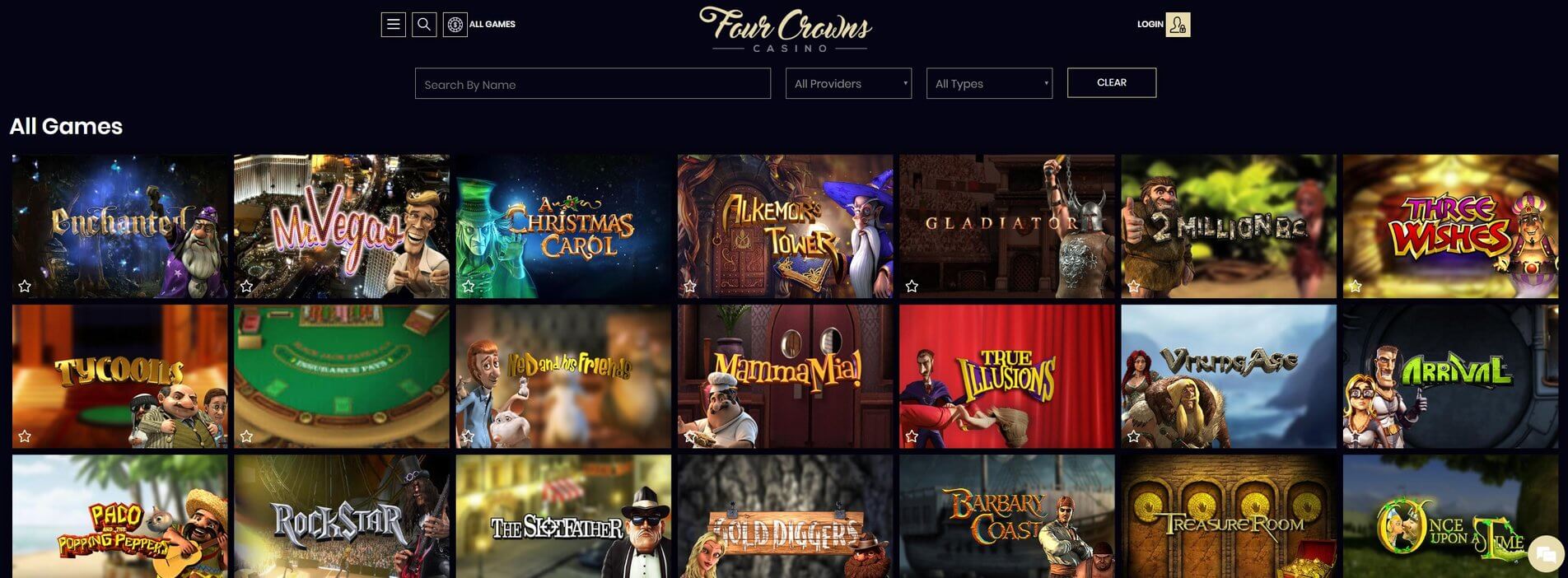Open the live chat bubble icon

click(1546, 556)
